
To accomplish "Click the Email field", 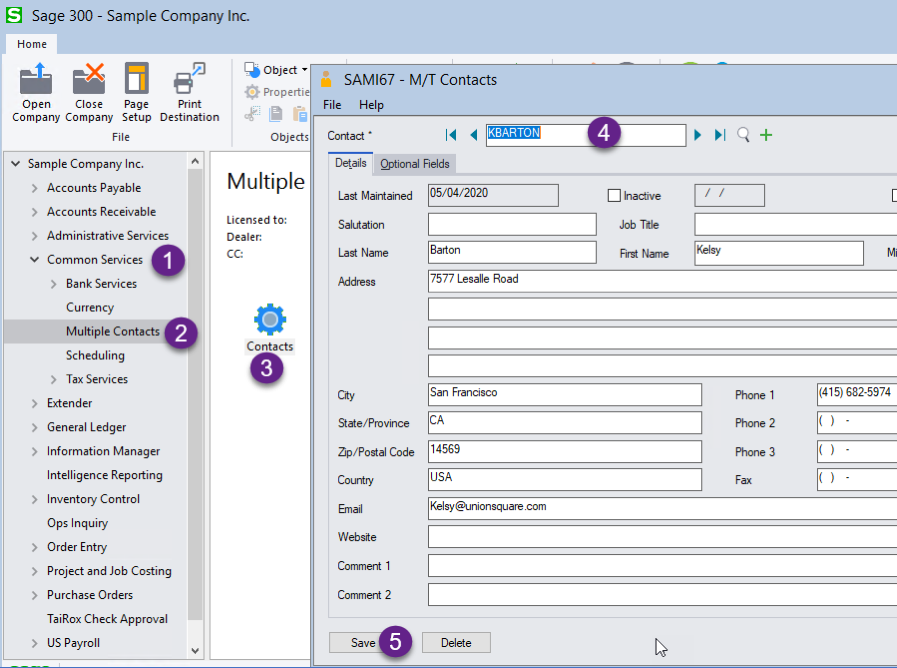I will tap(662, 508).
